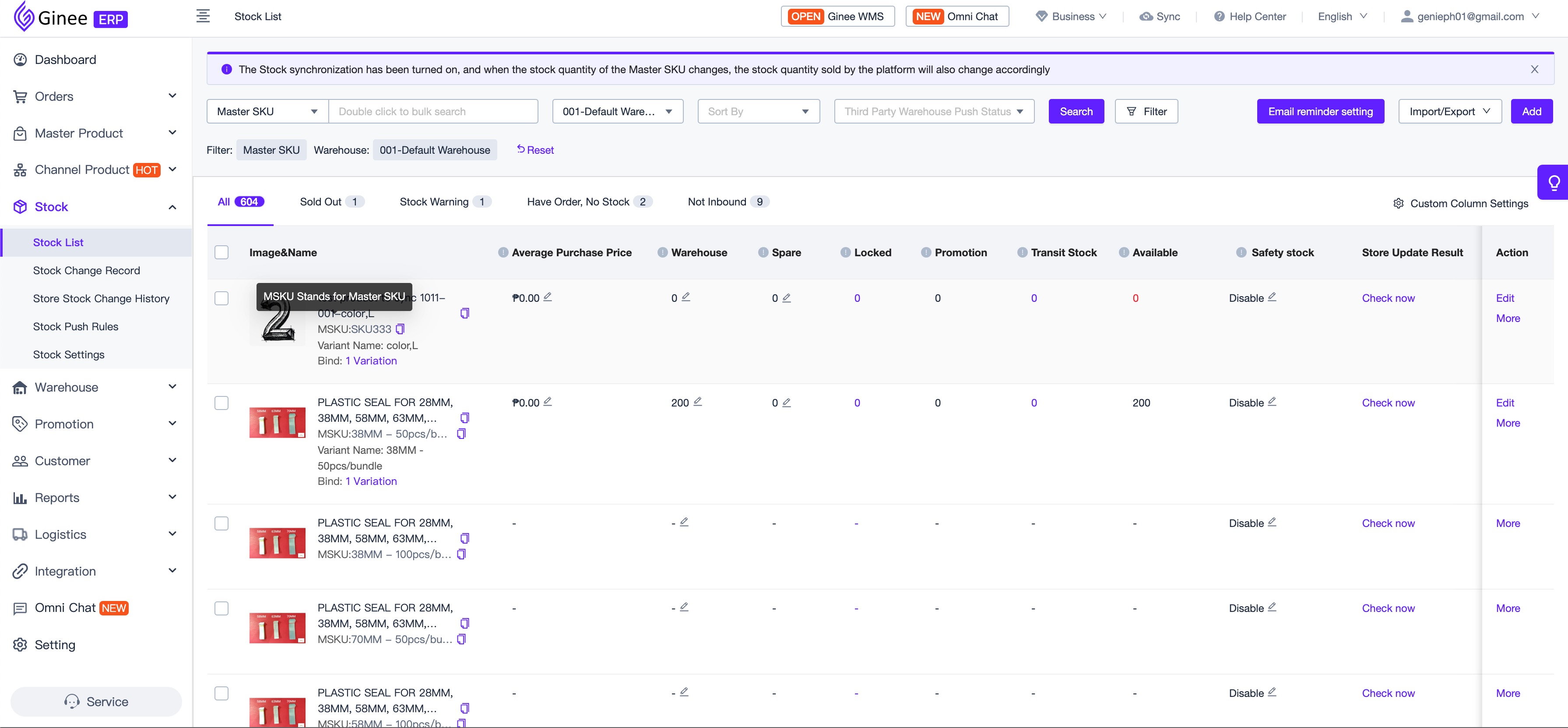
Task: Click the Sync cloud icon
Action: point(1146,17)
